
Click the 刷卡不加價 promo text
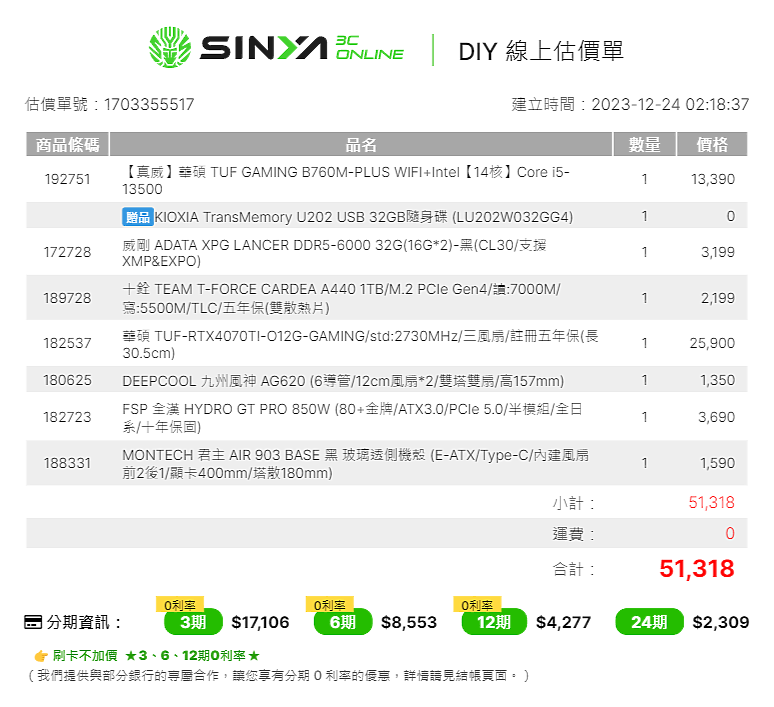pos(85,656)
